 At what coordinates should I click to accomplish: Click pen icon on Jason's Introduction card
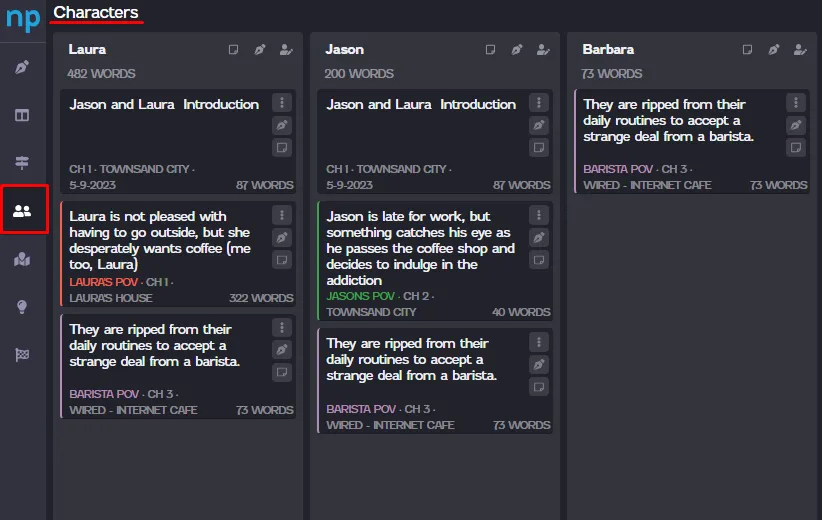point(538,125)
